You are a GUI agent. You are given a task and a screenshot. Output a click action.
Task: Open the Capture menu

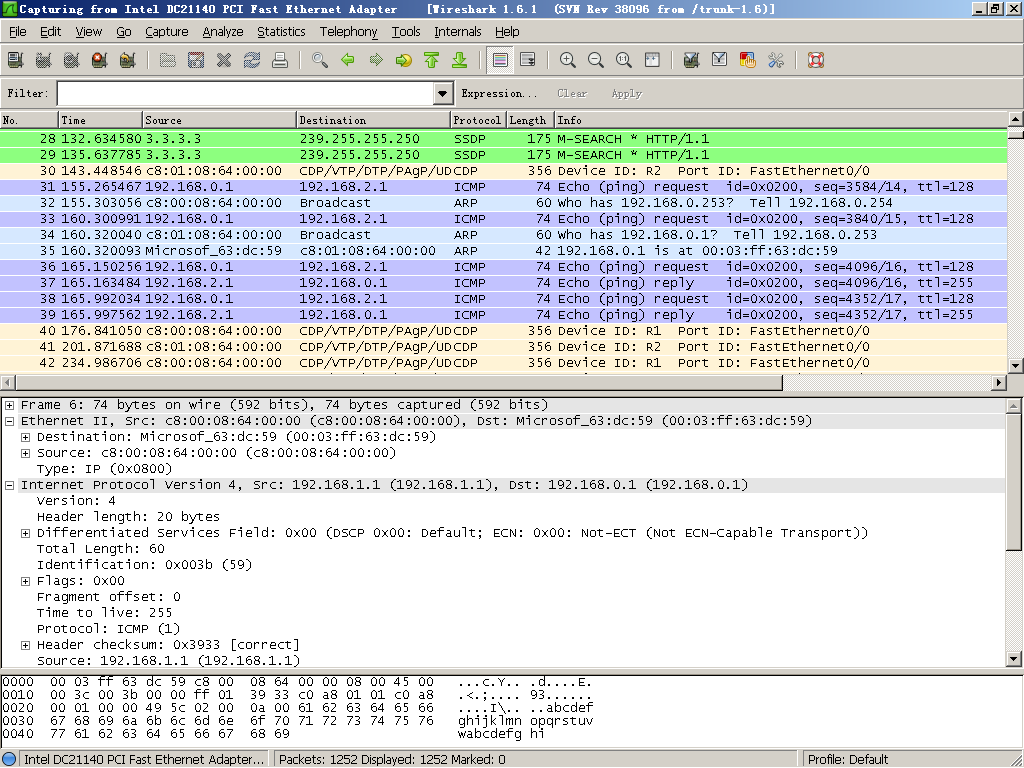[167, 31]
